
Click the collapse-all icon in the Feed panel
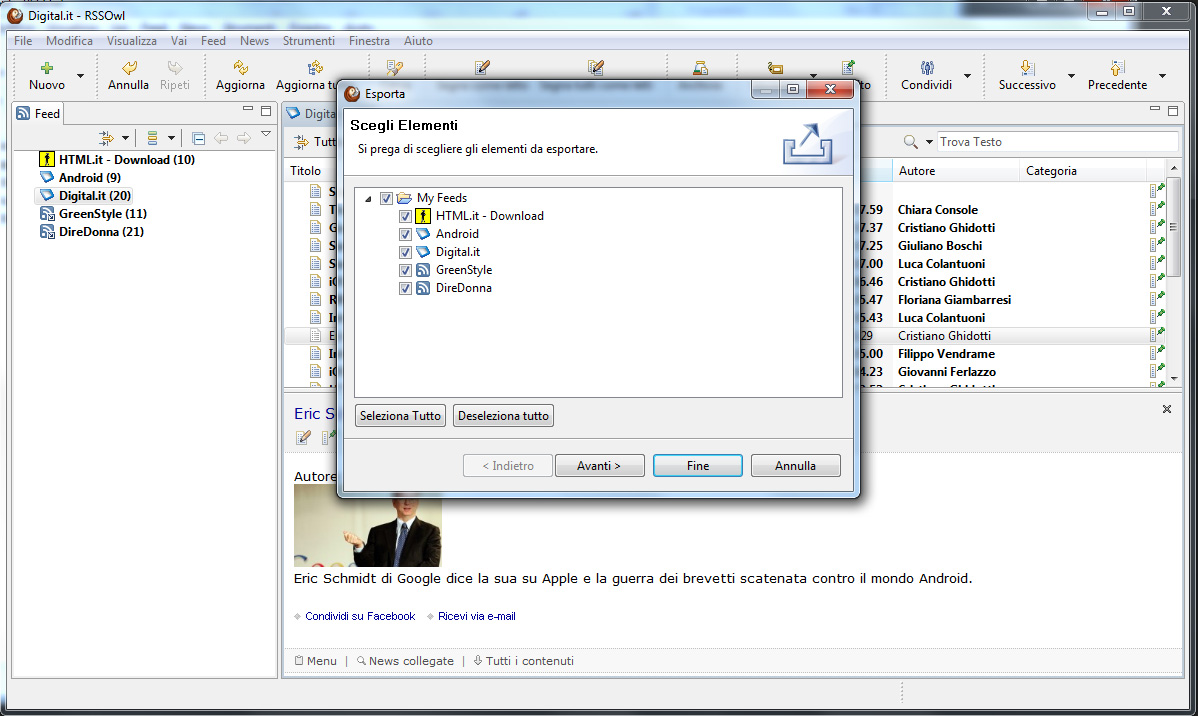pyautogui.click(x=199, y=138)
